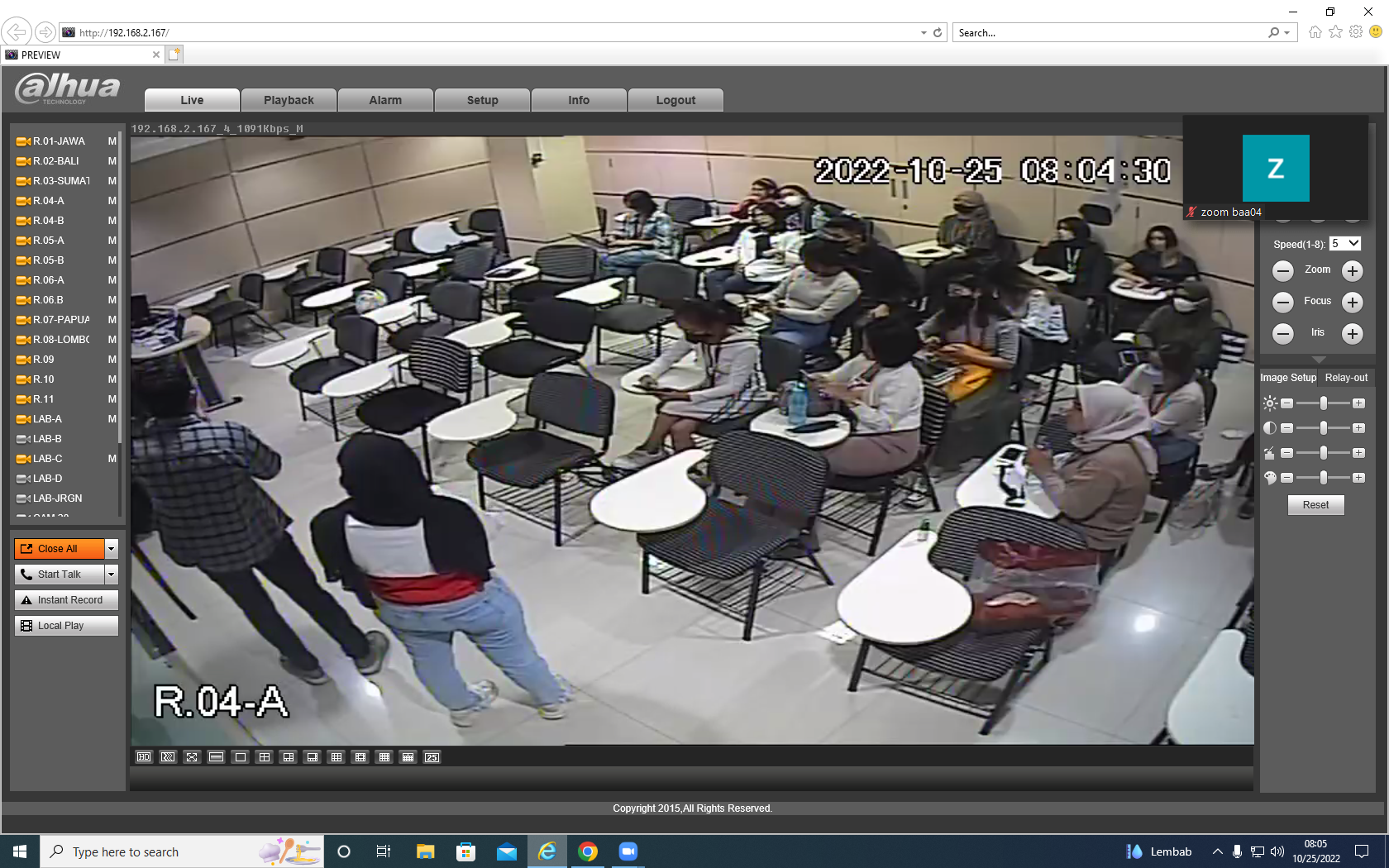This screenshot has width=1389, height=868.
Task: Click the browser Search box
Action: point(1110,33)
